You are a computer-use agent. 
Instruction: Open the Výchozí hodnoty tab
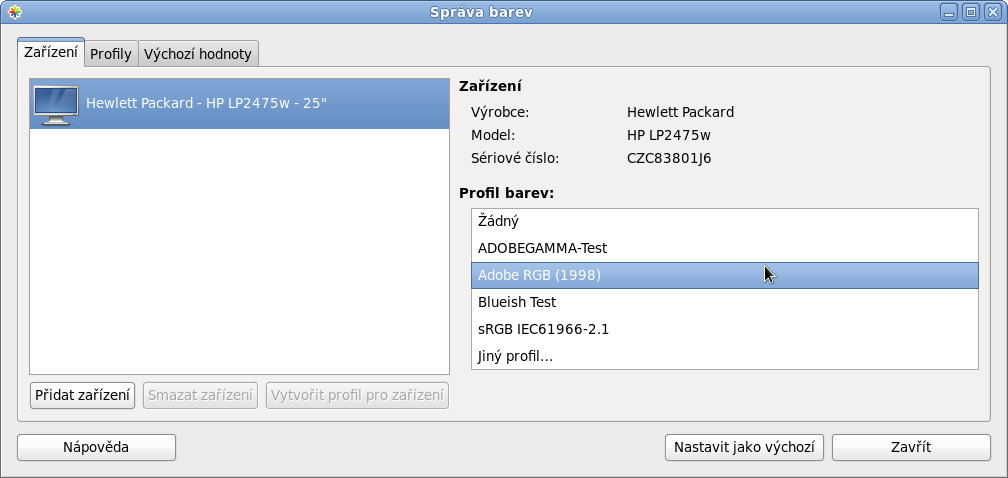point(198,54)
